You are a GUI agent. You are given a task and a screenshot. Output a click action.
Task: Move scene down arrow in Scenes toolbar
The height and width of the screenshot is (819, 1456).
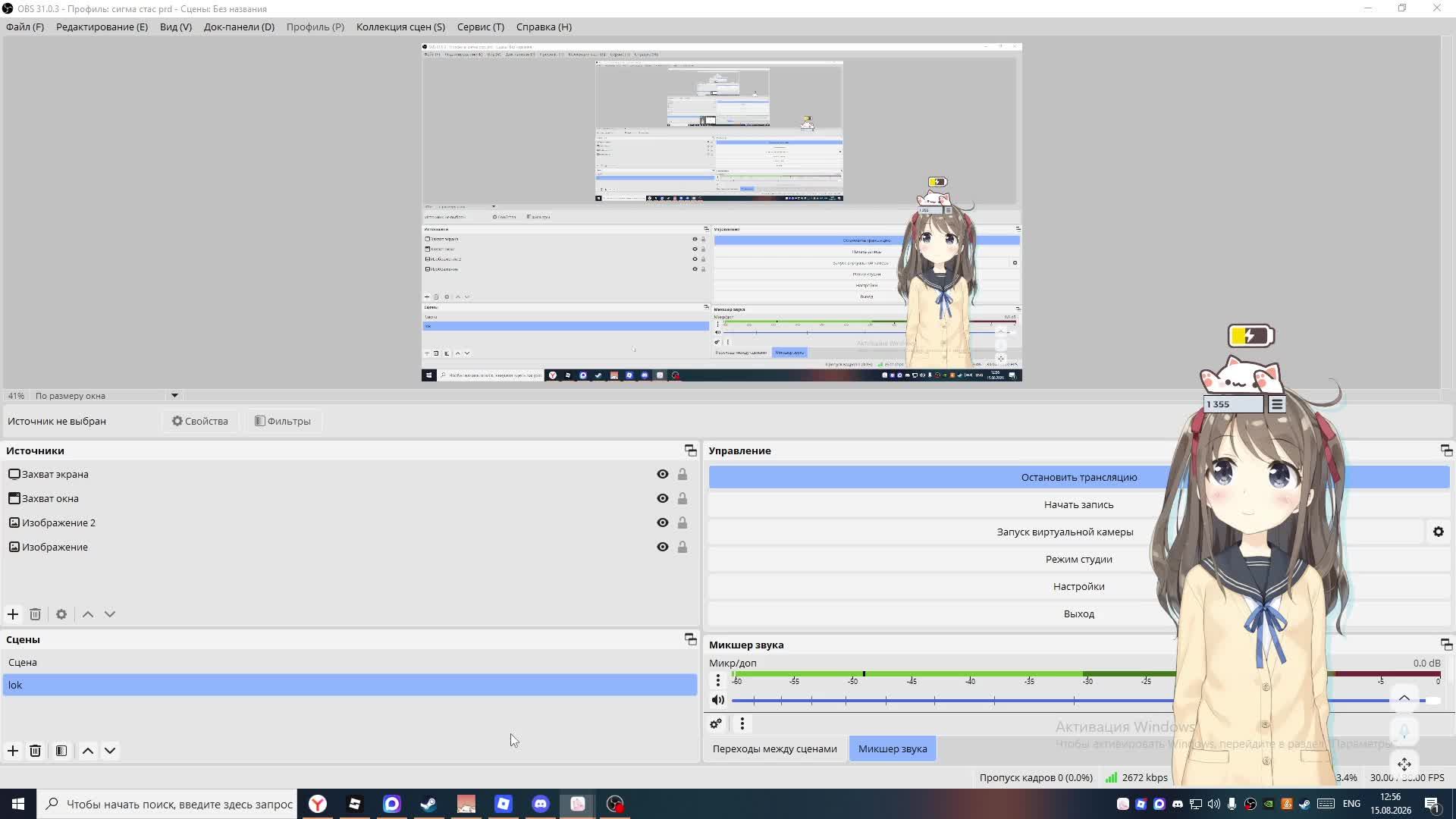coord(110,751)
